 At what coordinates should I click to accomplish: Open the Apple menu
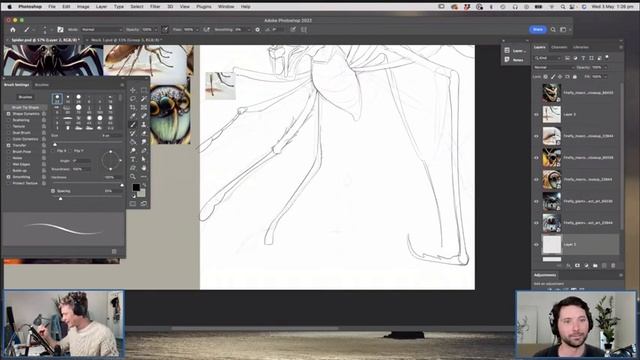[10, 7]
